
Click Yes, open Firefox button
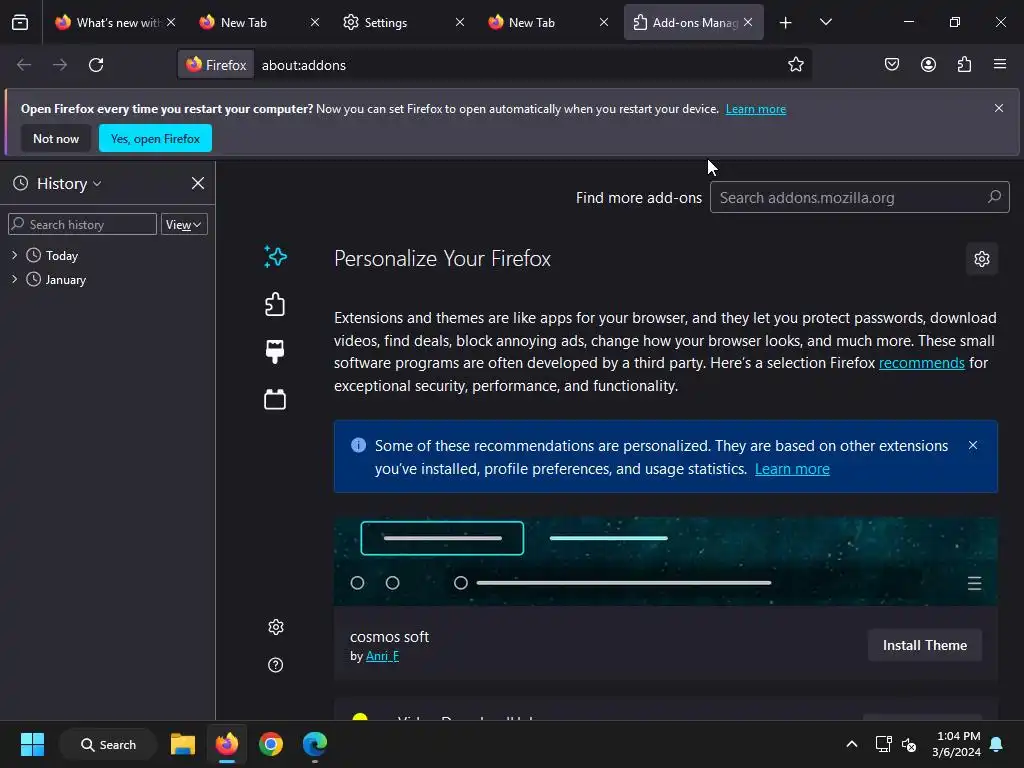pyautogui.click(x=155, y=138)
